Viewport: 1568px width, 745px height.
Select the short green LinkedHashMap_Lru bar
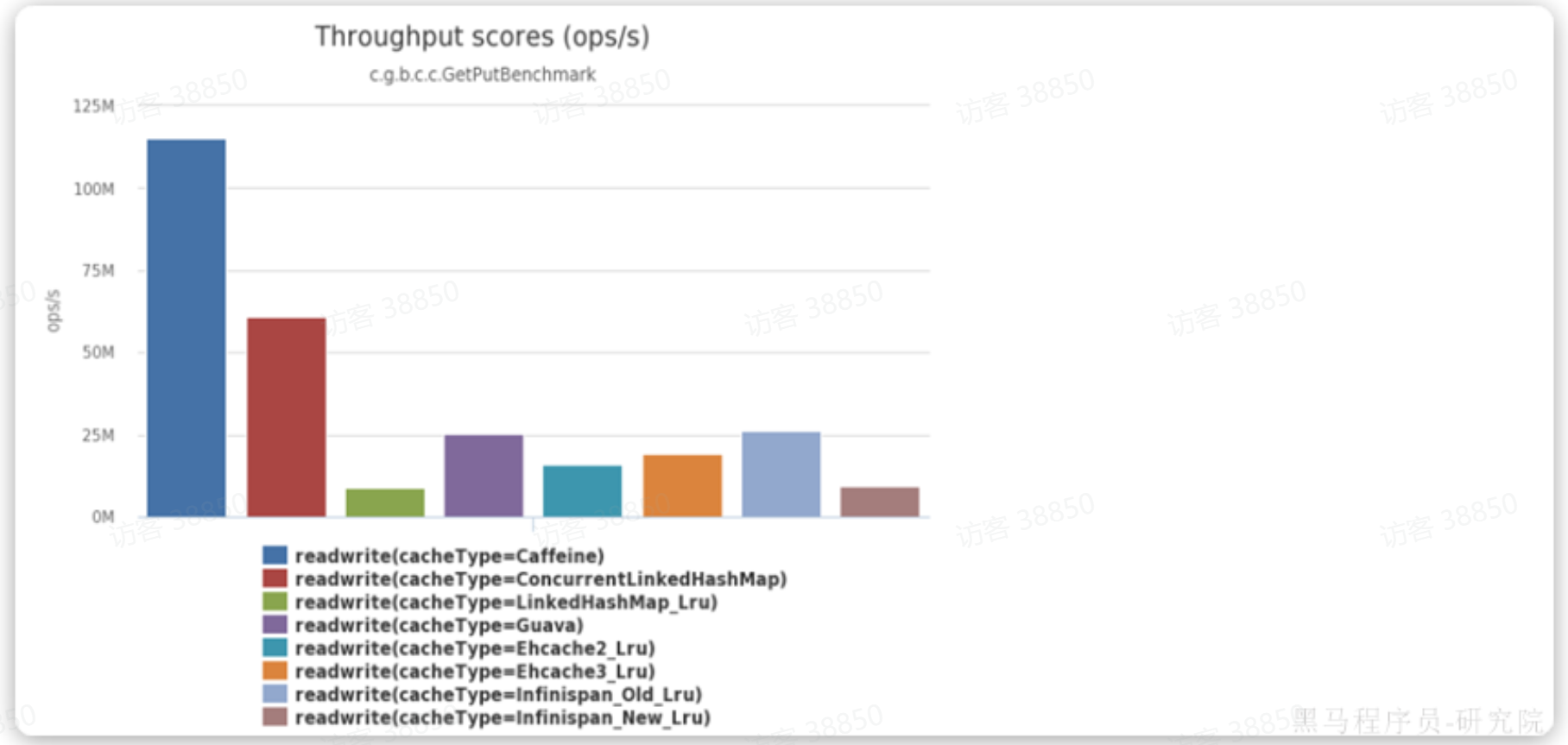tap(385, 503)
